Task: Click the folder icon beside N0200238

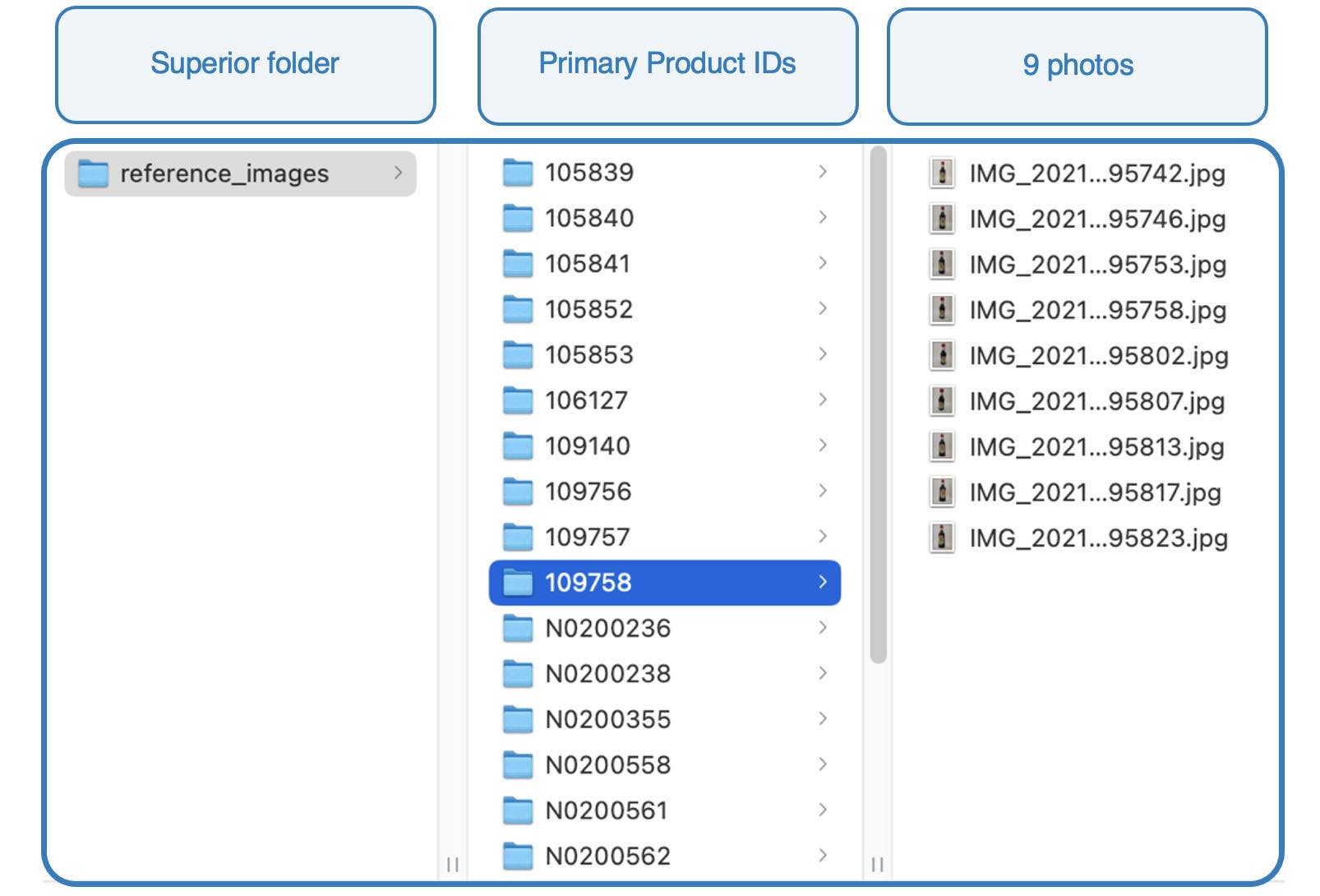Action: pos(518,674)
